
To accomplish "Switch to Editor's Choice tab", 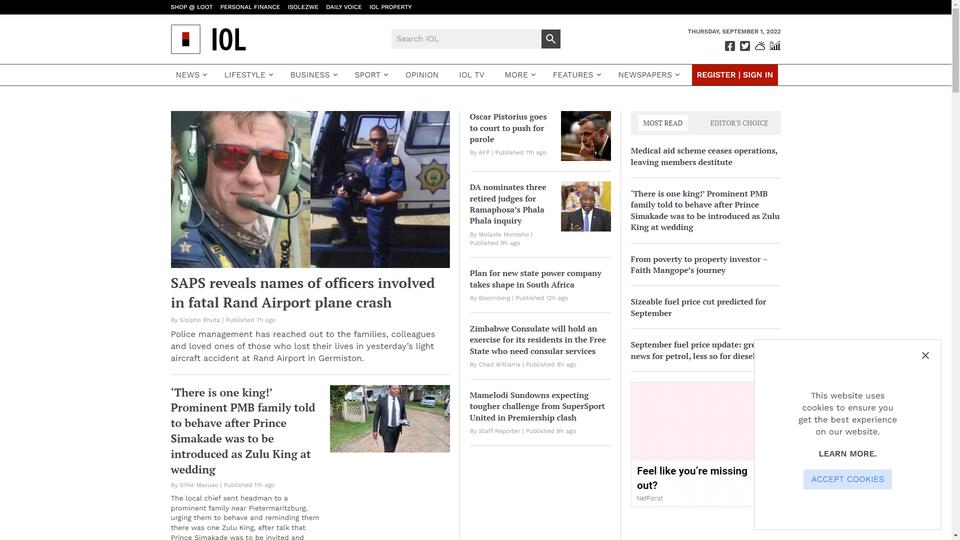I will point(739,123).
